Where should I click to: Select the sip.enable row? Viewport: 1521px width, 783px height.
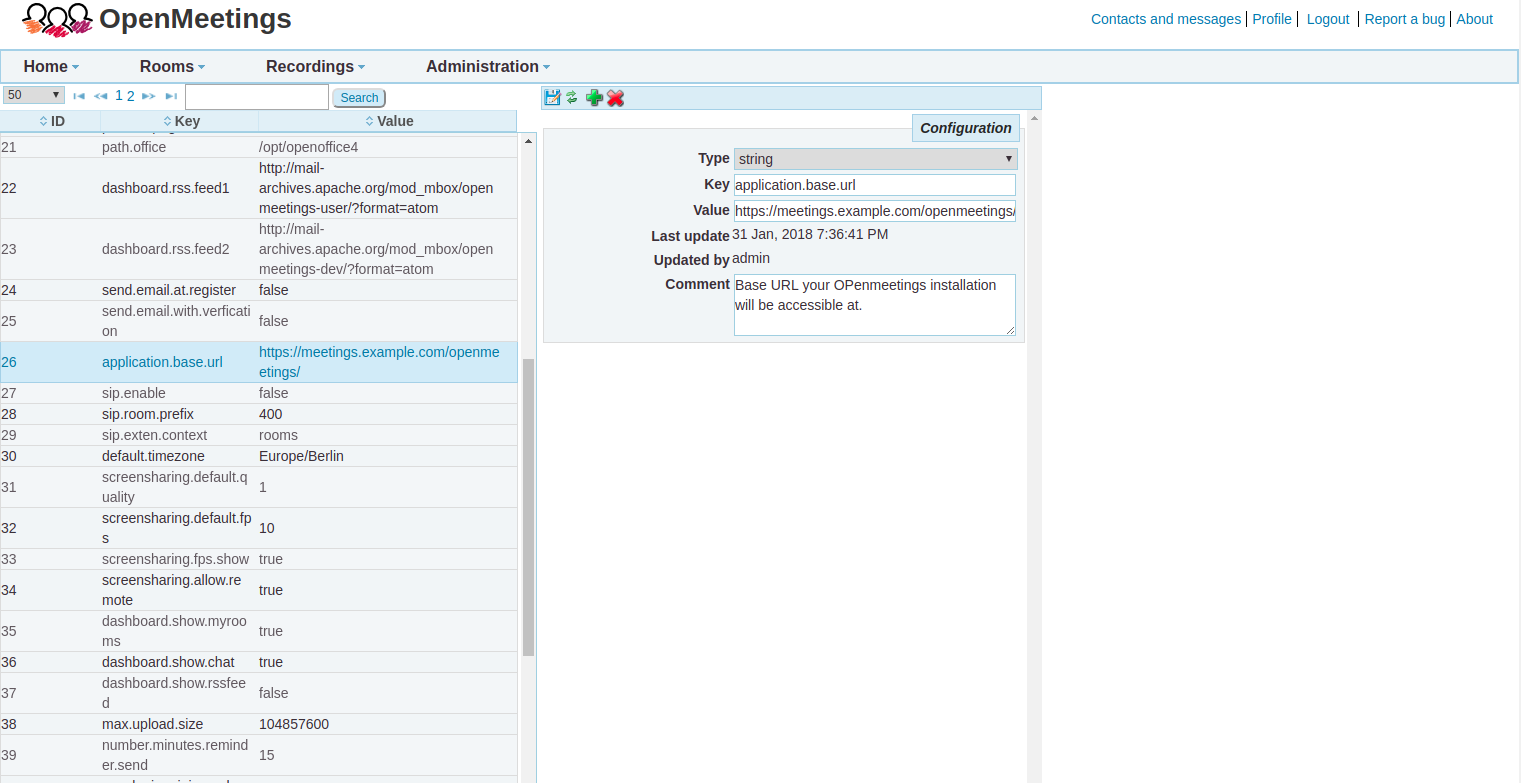(259, 393)
